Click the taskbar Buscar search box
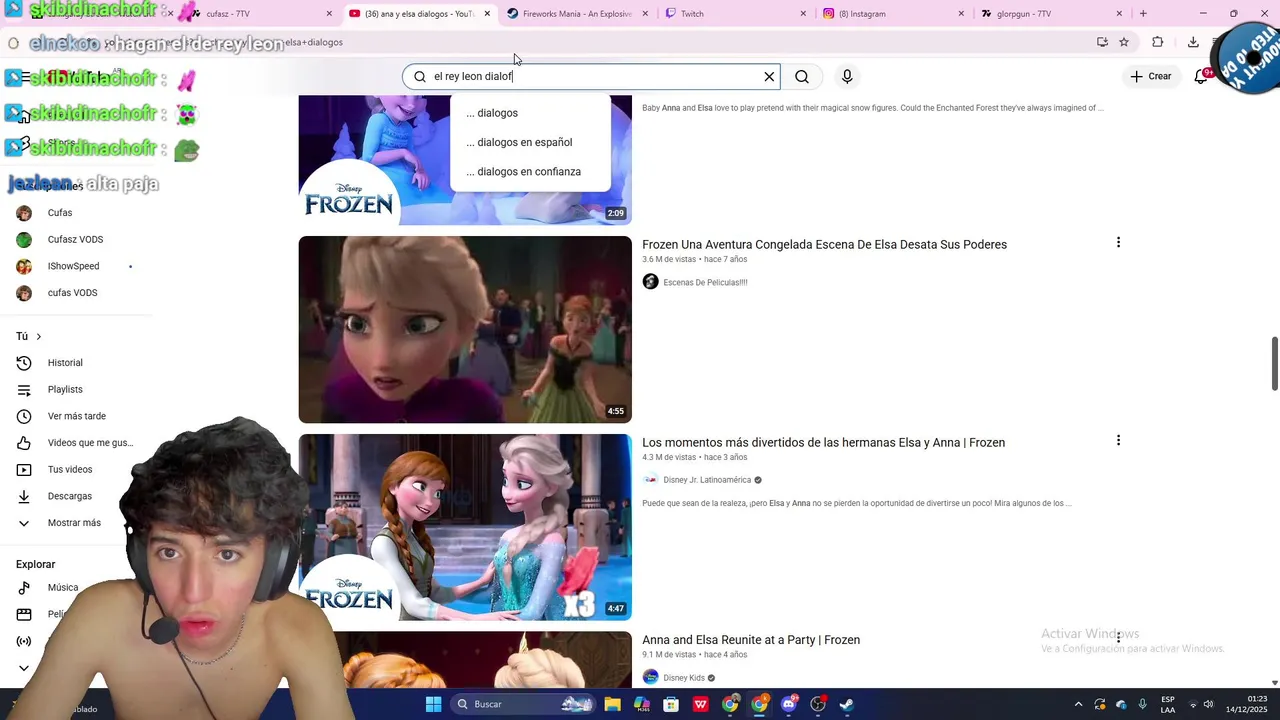This screenshot has width=1280, height=720. point(522,704)
